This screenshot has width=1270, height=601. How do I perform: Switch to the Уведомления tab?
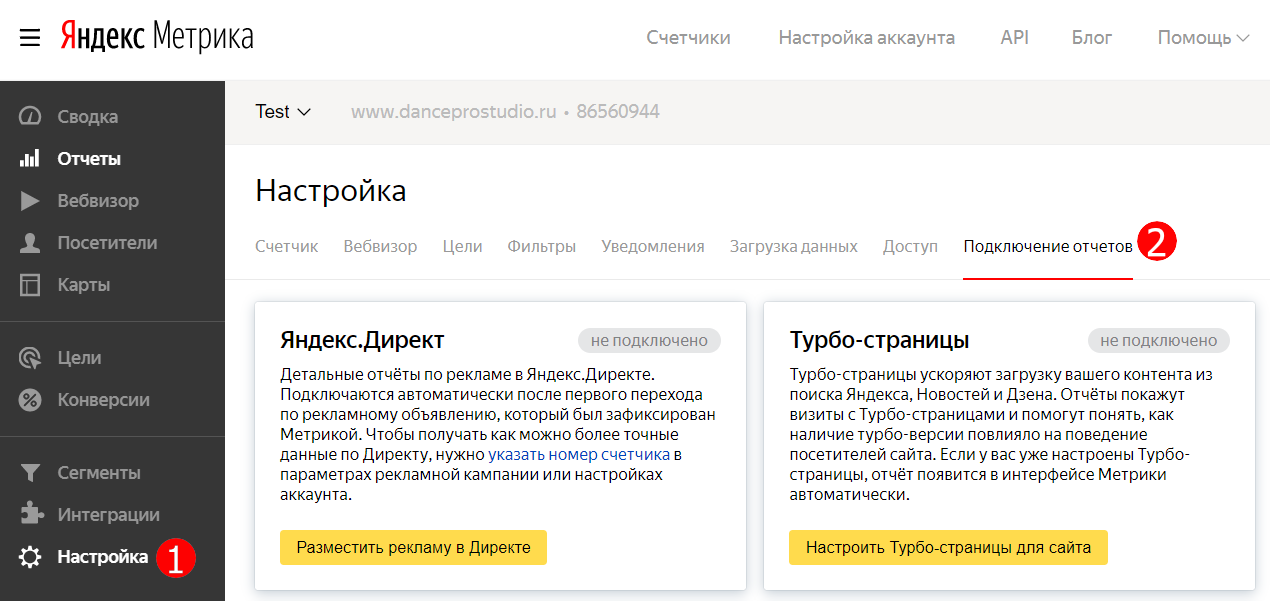(x=652, y=246)
